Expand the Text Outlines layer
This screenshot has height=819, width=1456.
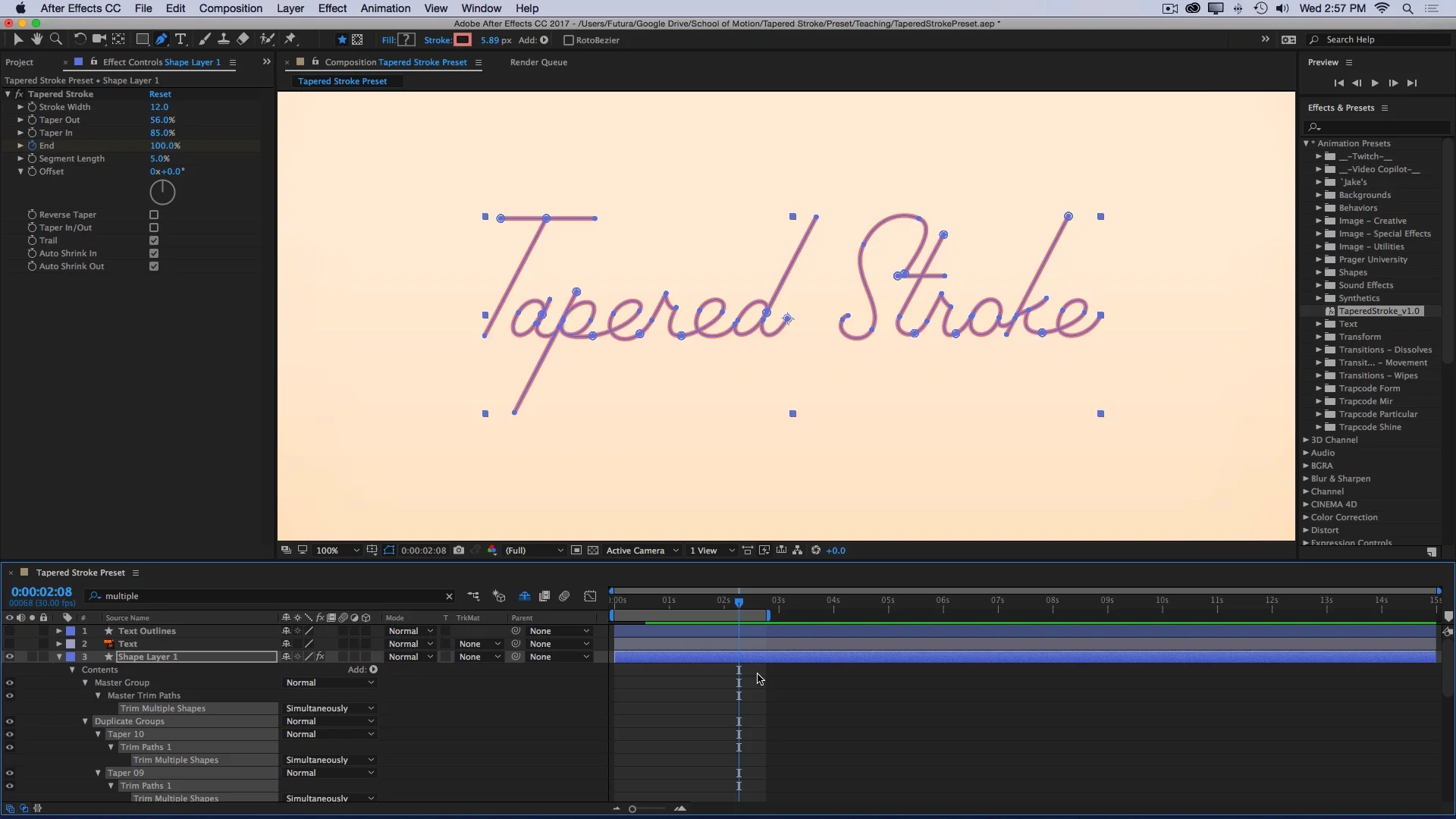(59, 631)
